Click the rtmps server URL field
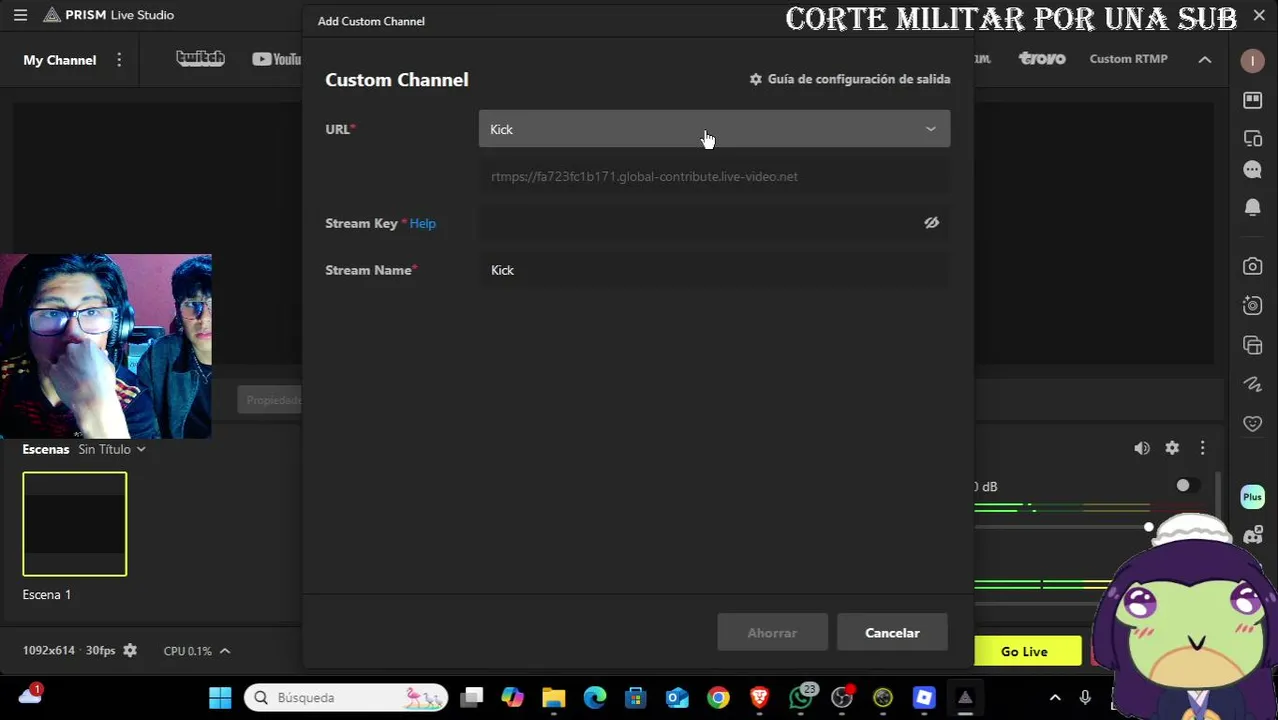The width and height of the screenshot is (1278, 720). (714, 176)
